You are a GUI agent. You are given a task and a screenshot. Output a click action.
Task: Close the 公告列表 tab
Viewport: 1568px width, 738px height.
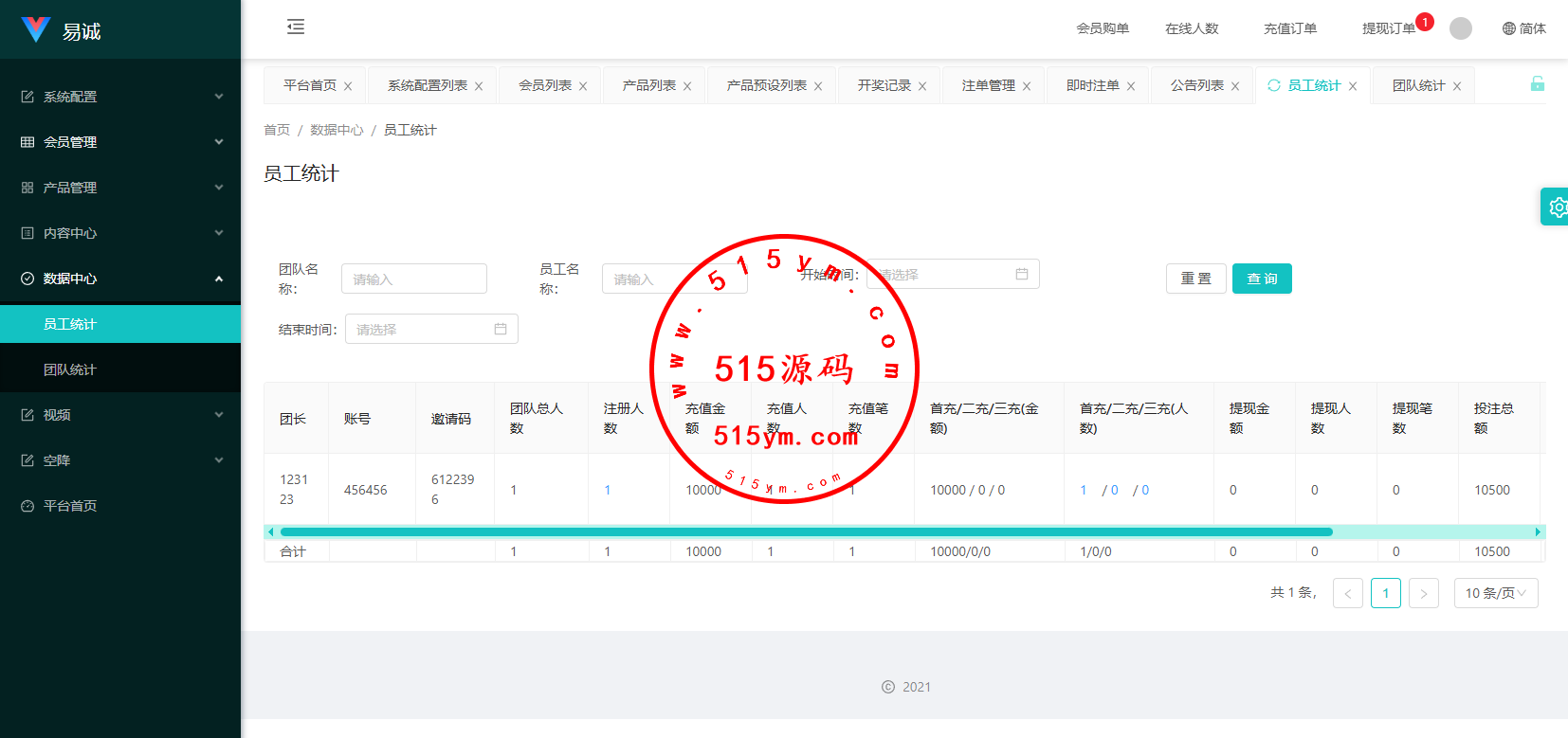tap(1235, 86)
